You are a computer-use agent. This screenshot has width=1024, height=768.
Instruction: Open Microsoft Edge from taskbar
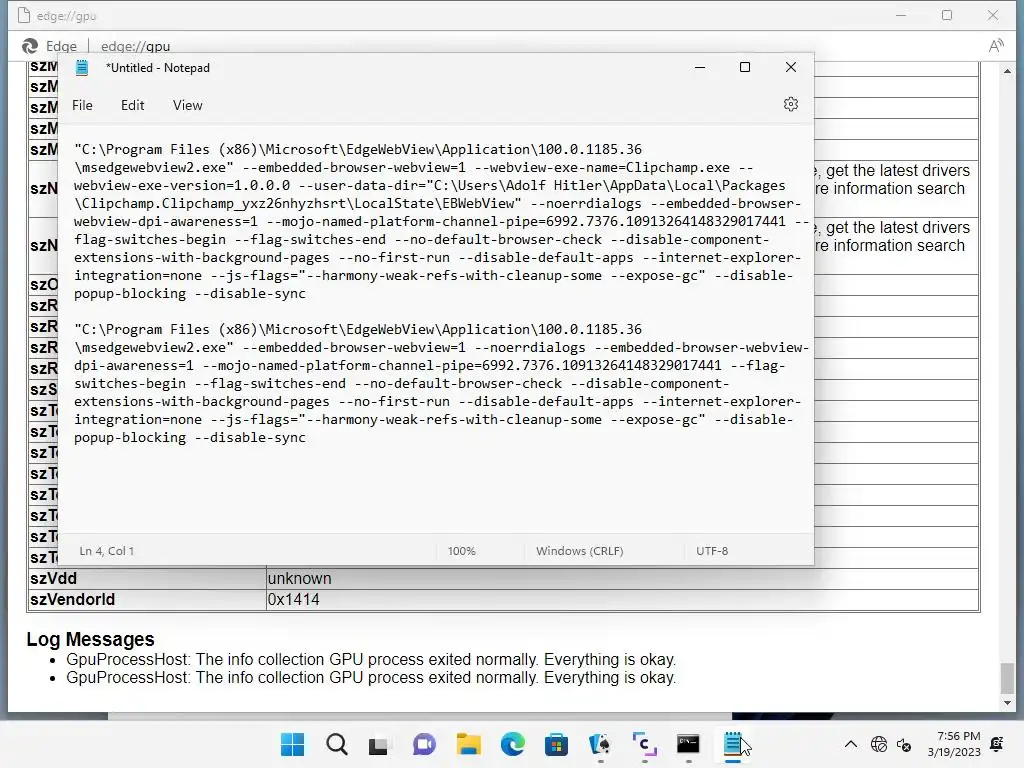(x=513, y=744)
